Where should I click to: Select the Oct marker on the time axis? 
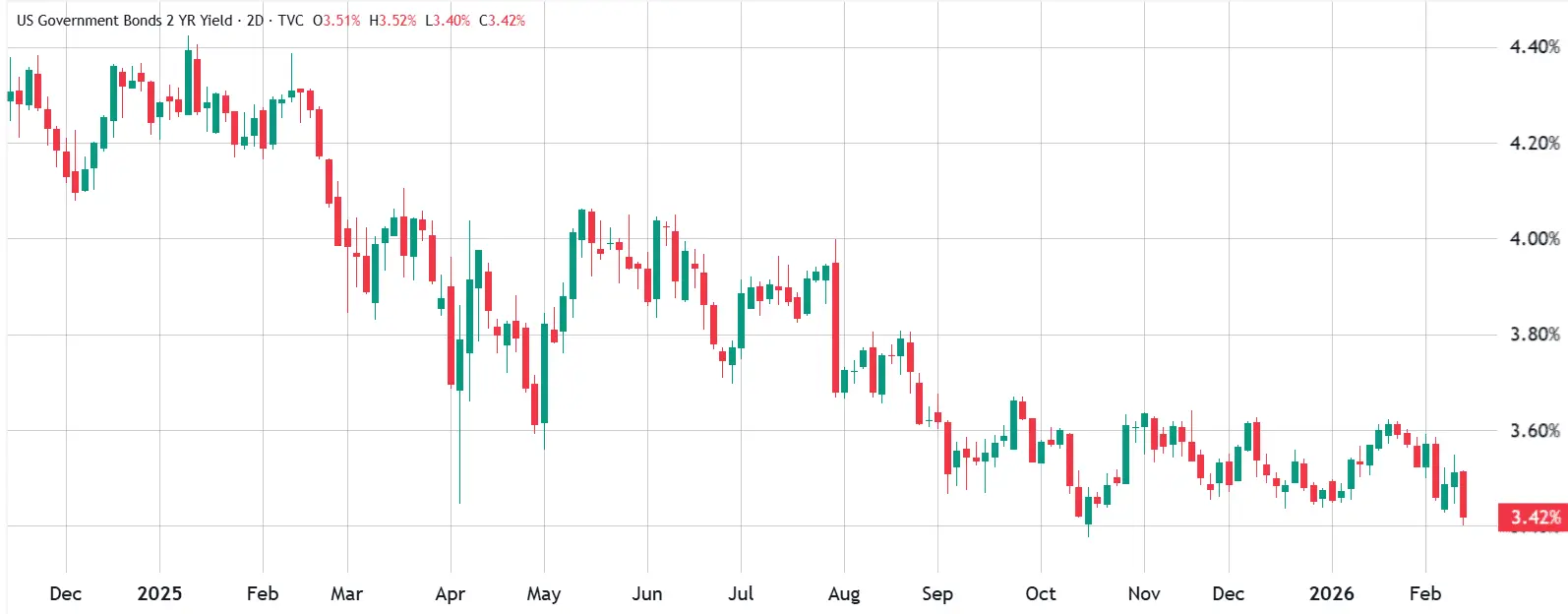(x=1040, y=593)
